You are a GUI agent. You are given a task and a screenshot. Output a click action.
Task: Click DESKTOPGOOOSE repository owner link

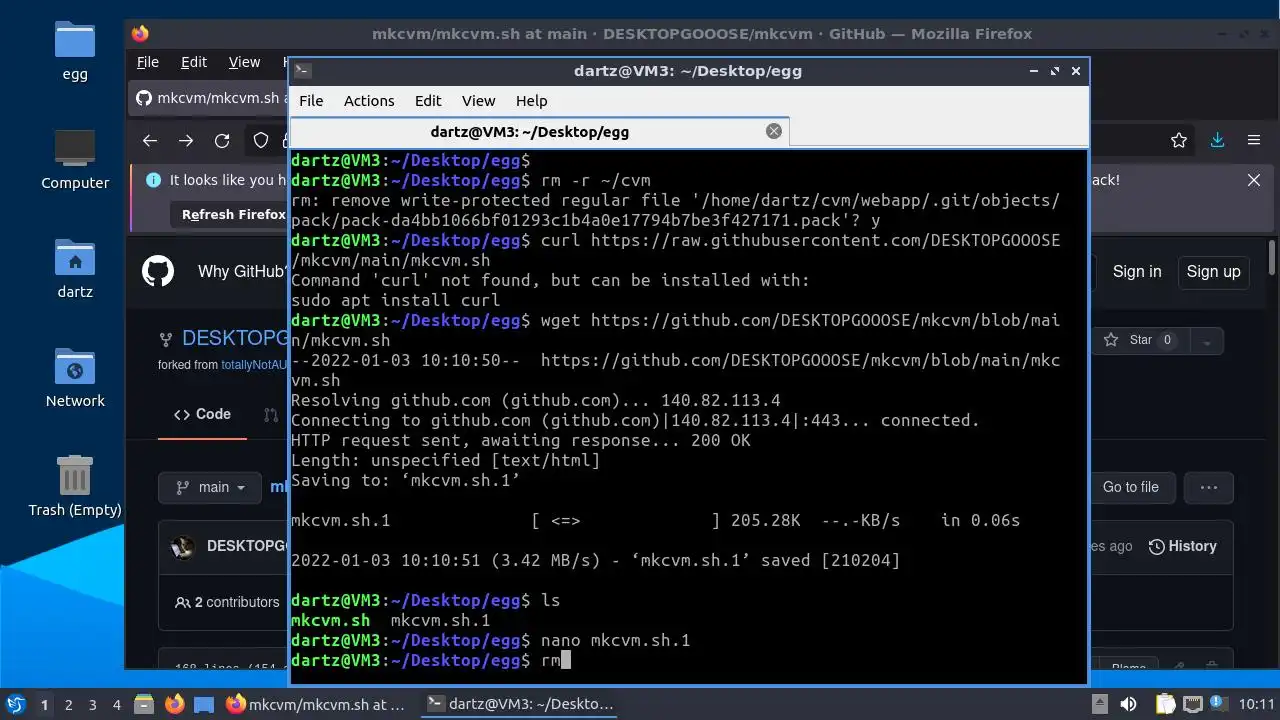(x=235, y=338)
